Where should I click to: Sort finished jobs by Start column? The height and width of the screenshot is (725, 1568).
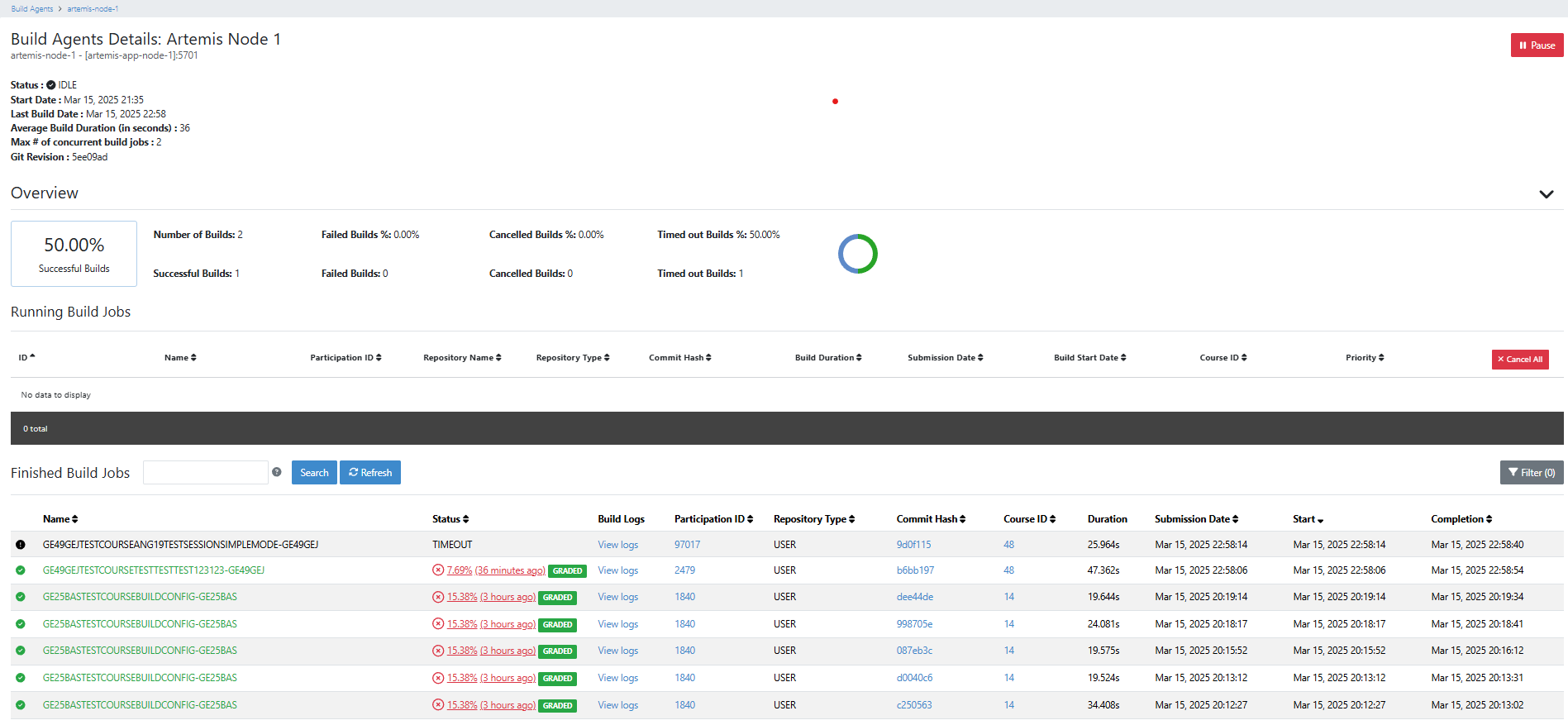click(1308, 519)
